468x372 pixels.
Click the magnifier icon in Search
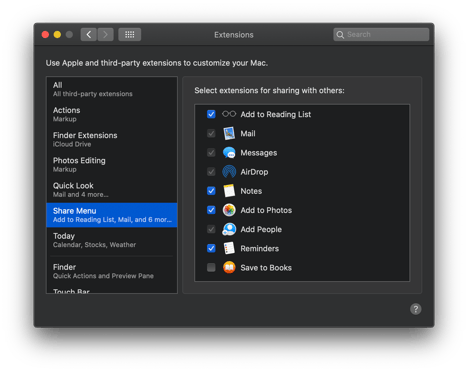click(340, 35)
